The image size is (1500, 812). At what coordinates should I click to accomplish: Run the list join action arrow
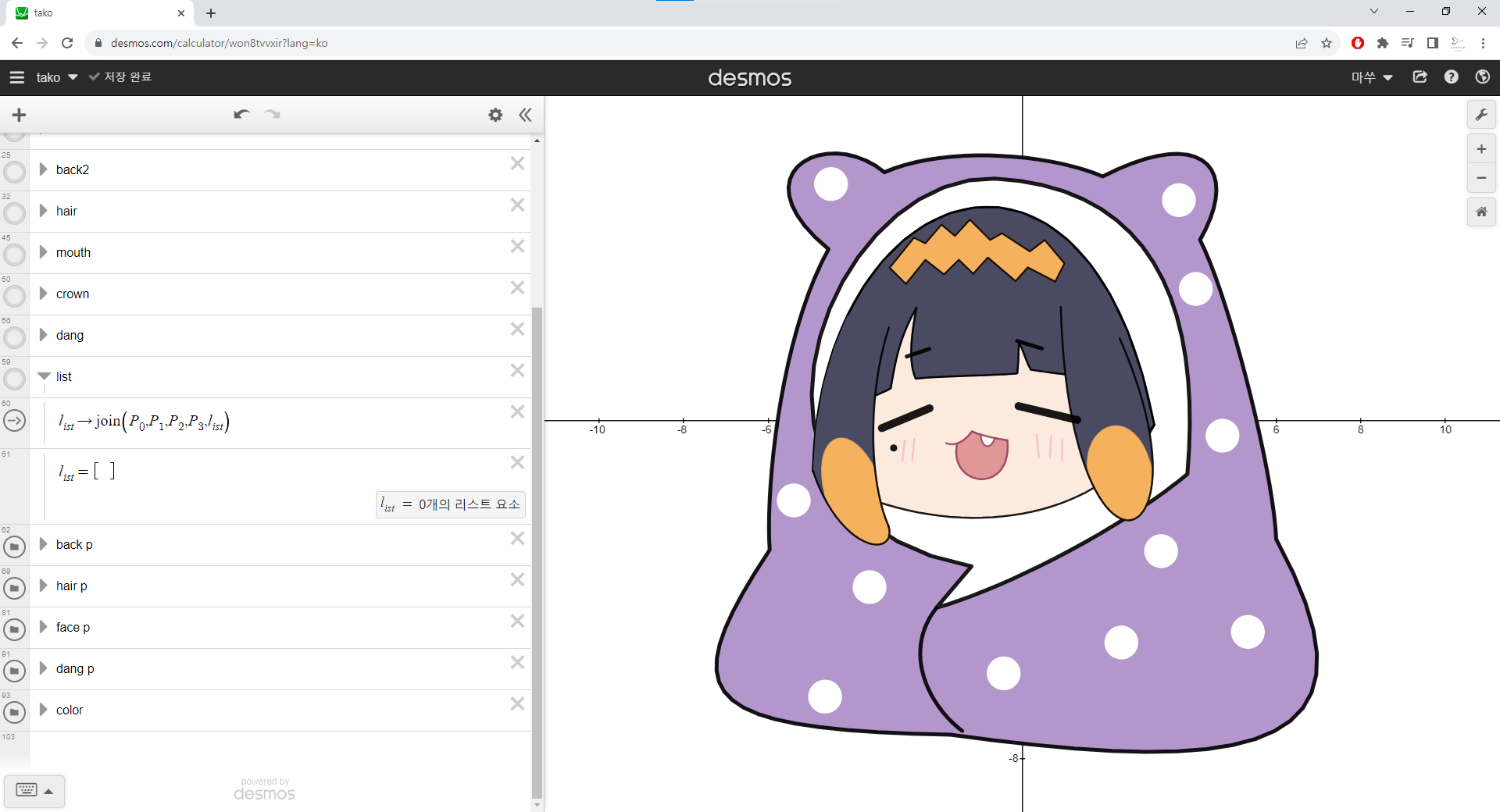click(x=14, y=421)
